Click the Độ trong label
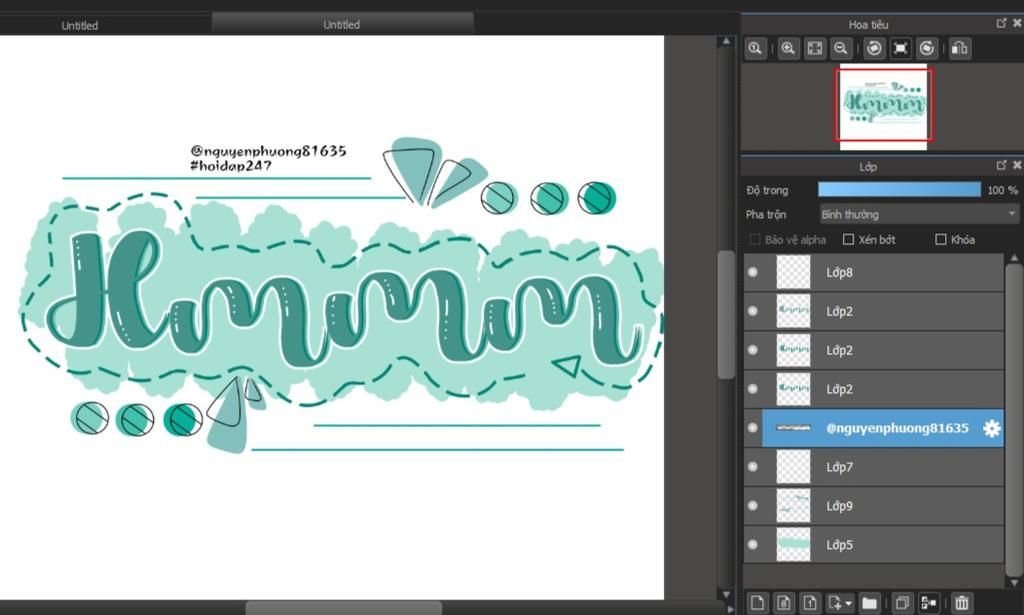This screenshot has height=615, width=1024. coord(767,190)
